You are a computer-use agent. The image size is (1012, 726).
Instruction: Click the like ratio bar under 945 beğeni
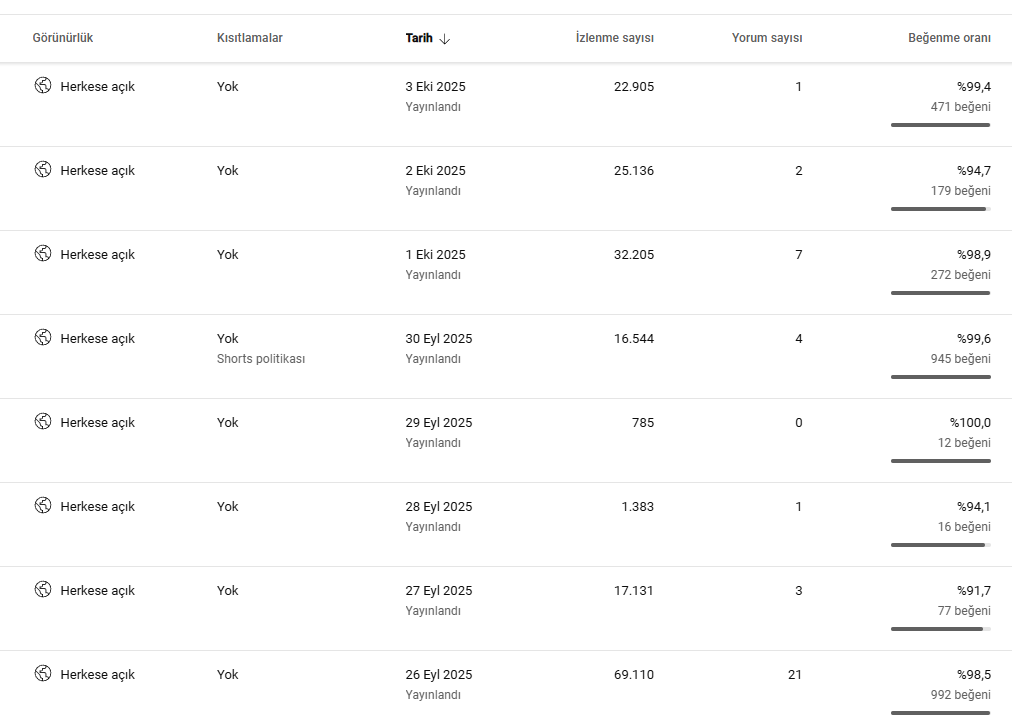pyautogui.click(x=940, y=377)
